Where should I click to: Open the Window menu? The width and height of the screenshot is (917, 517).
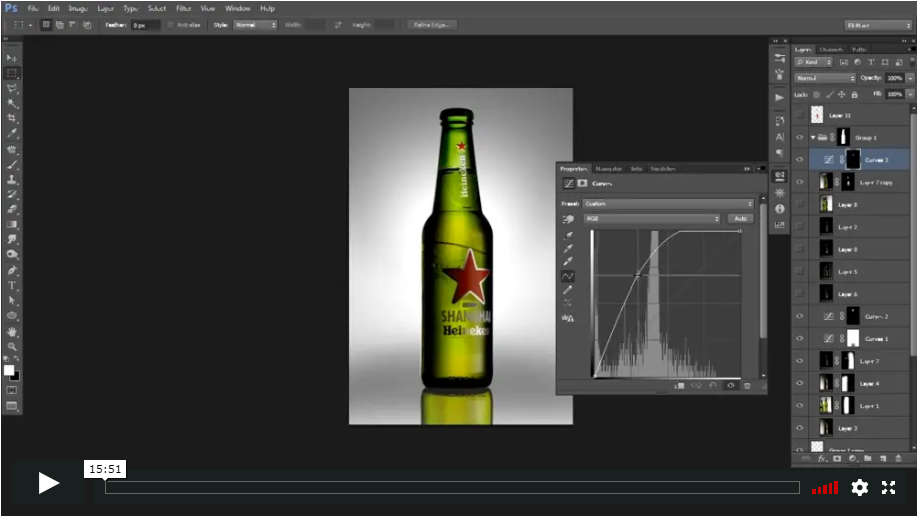tap(237, 8)
